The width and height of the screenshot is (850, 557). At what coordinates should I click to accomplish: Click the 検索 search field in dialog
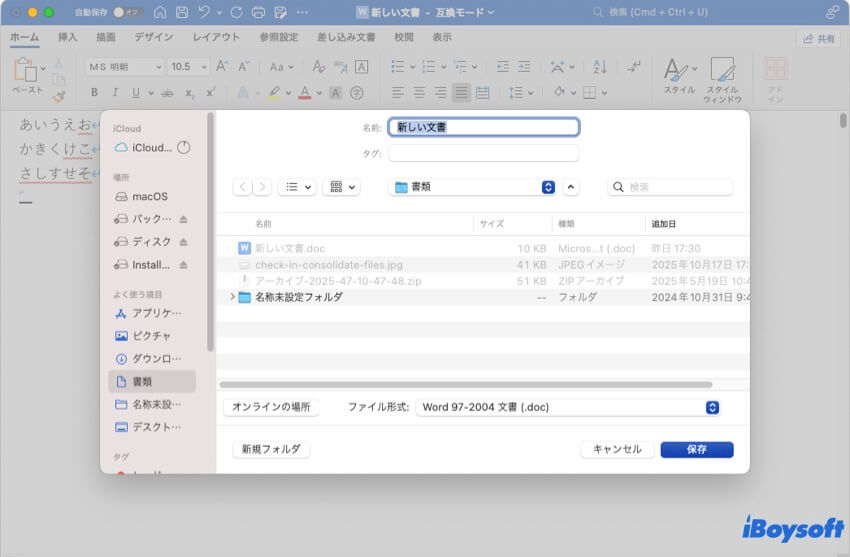click(x=670, y=187)
